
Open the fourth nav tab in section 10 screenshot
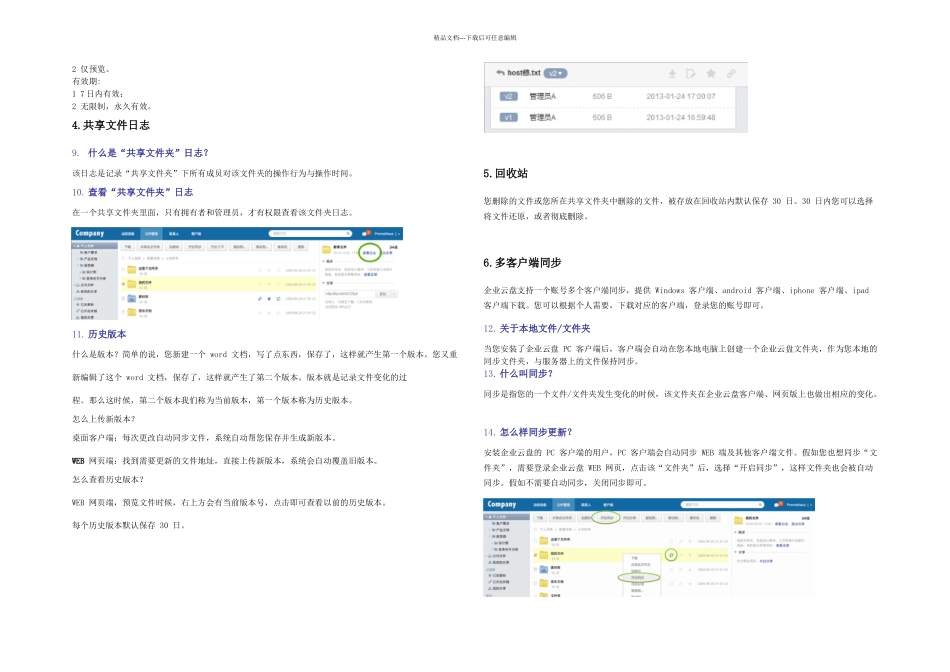[x=196, y=233]
